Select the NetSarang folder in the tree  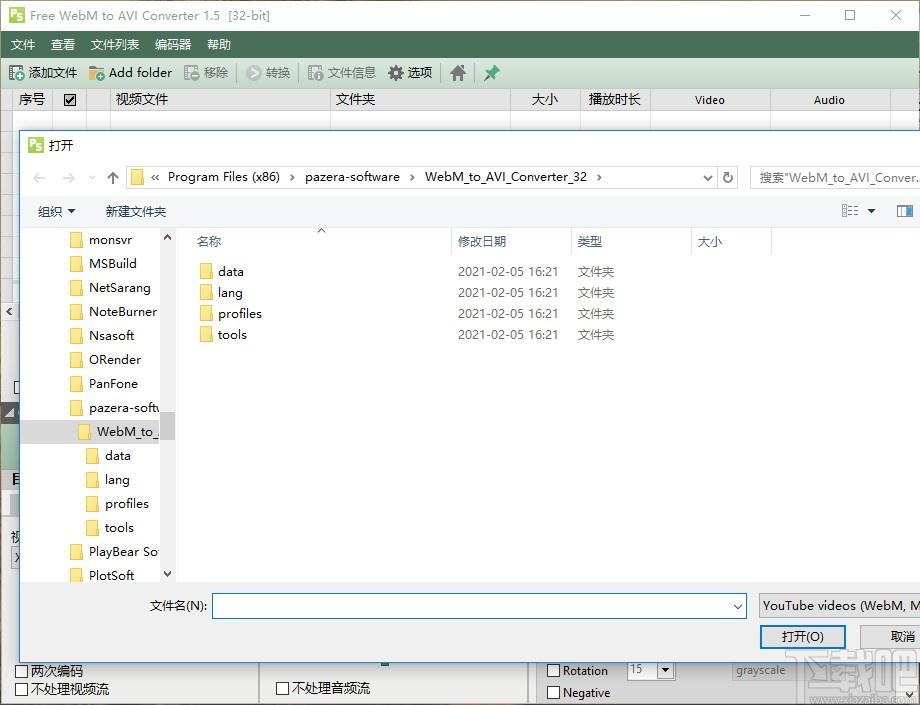(120, 288)
